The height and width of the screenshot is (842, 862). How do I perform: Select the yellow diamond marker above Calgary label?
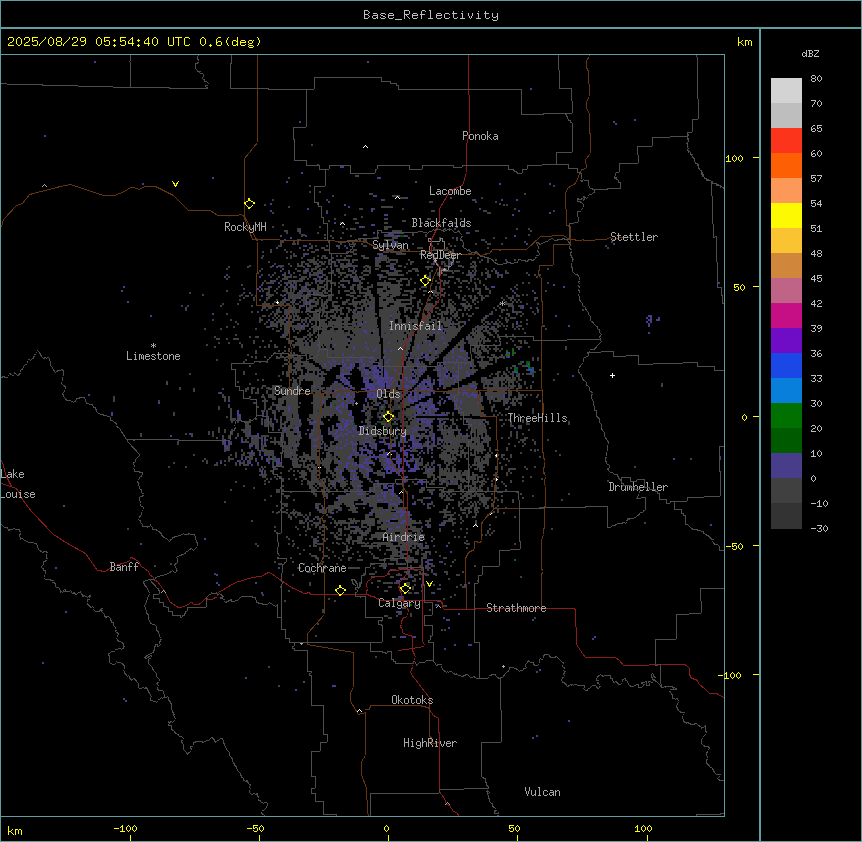pyautogui.click(x=405, y=589)
